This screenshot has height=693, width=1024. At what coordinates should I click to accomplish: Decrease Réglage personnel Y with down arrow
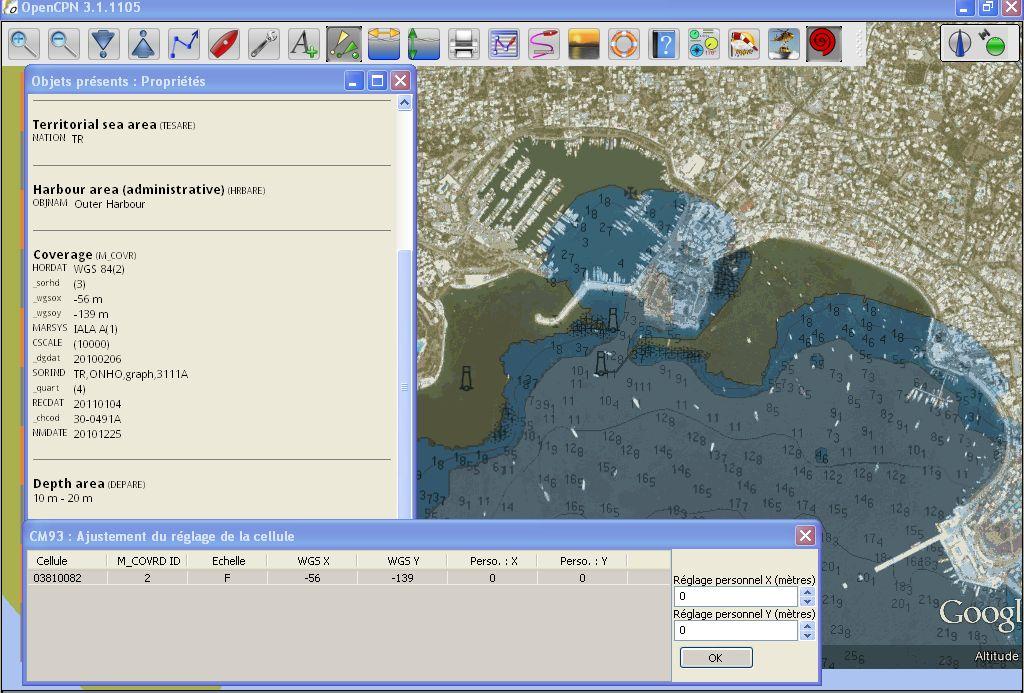pyautogui.click(x=808, y=635)
